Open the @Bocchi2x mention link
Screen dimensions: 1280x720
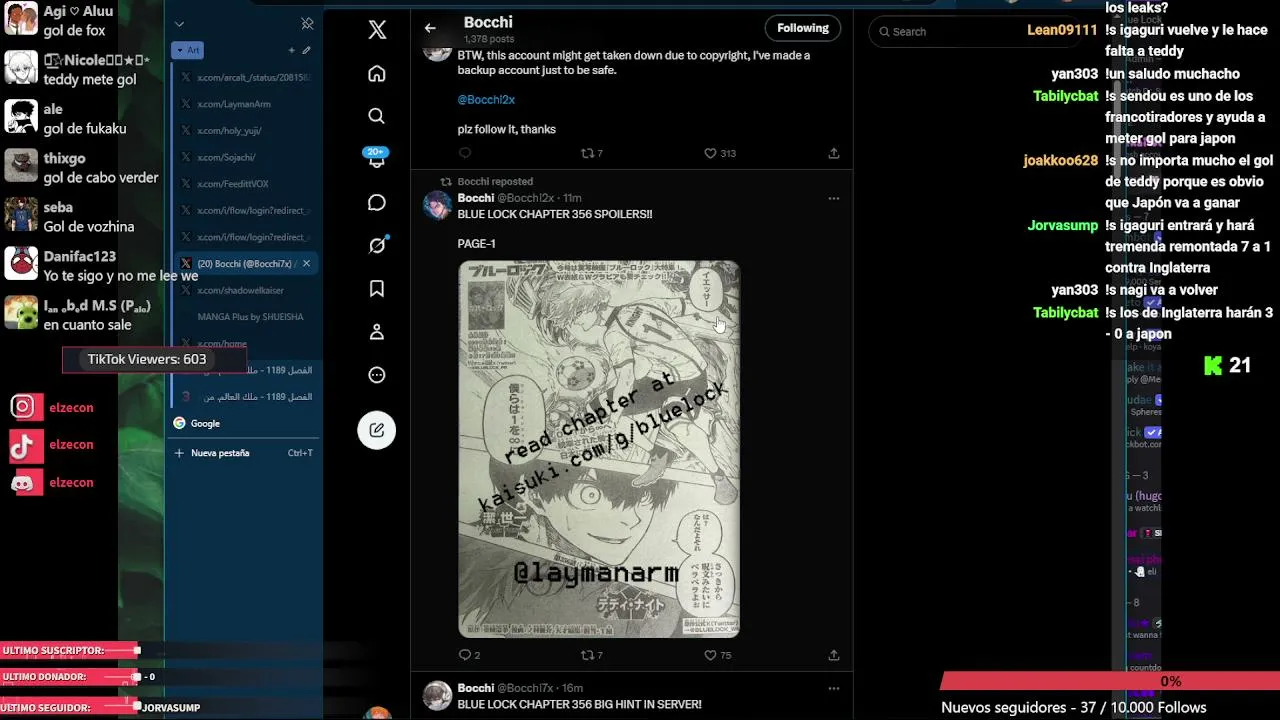click(x=486, y=100)
